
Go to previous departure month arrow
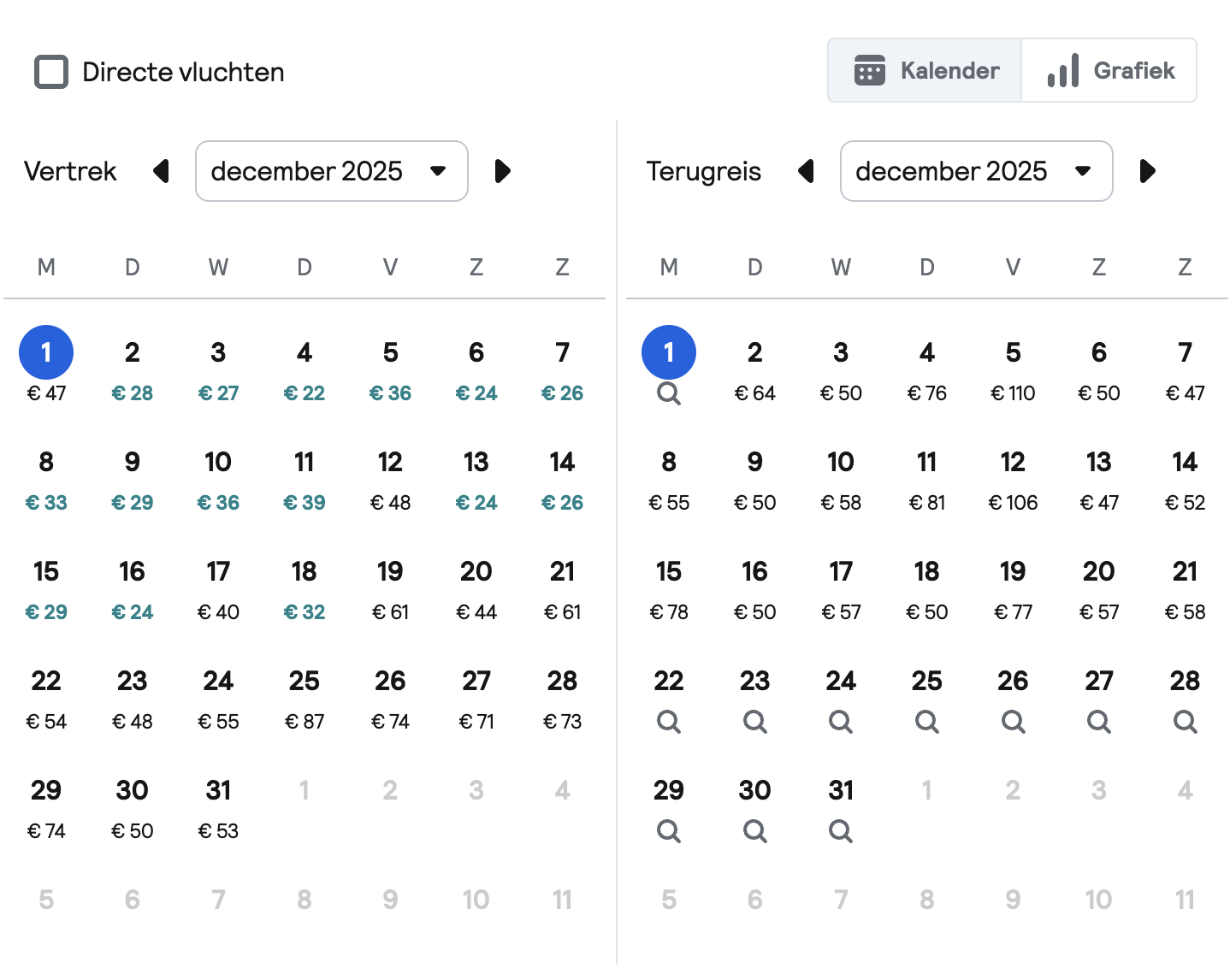point(161,171)
